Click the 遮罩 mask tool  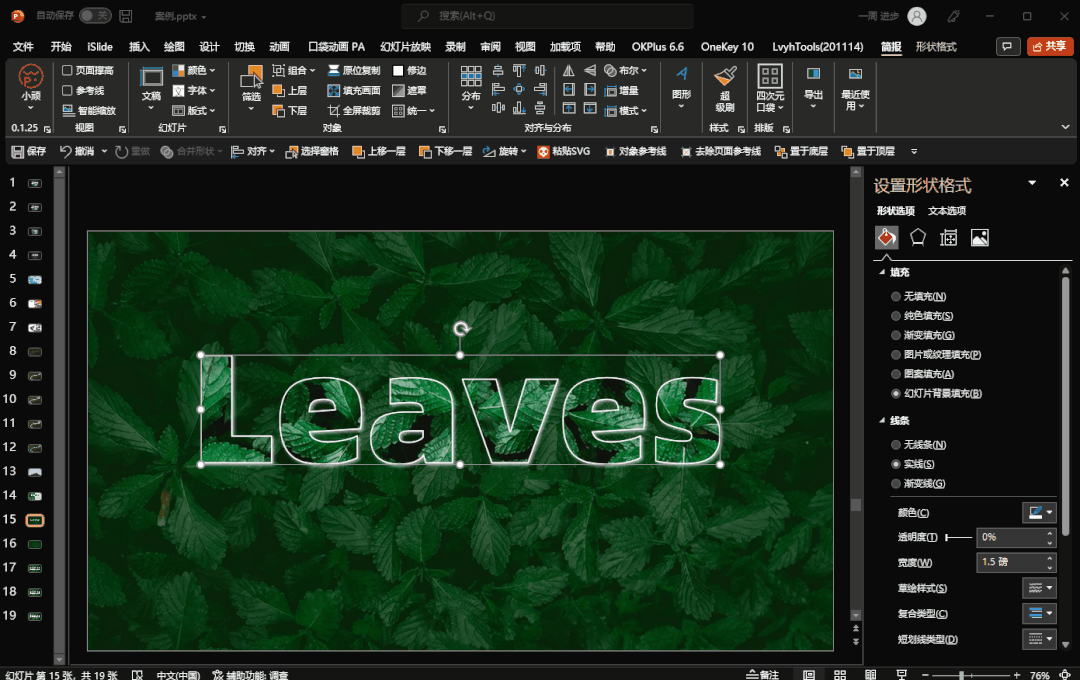(409, 90)
